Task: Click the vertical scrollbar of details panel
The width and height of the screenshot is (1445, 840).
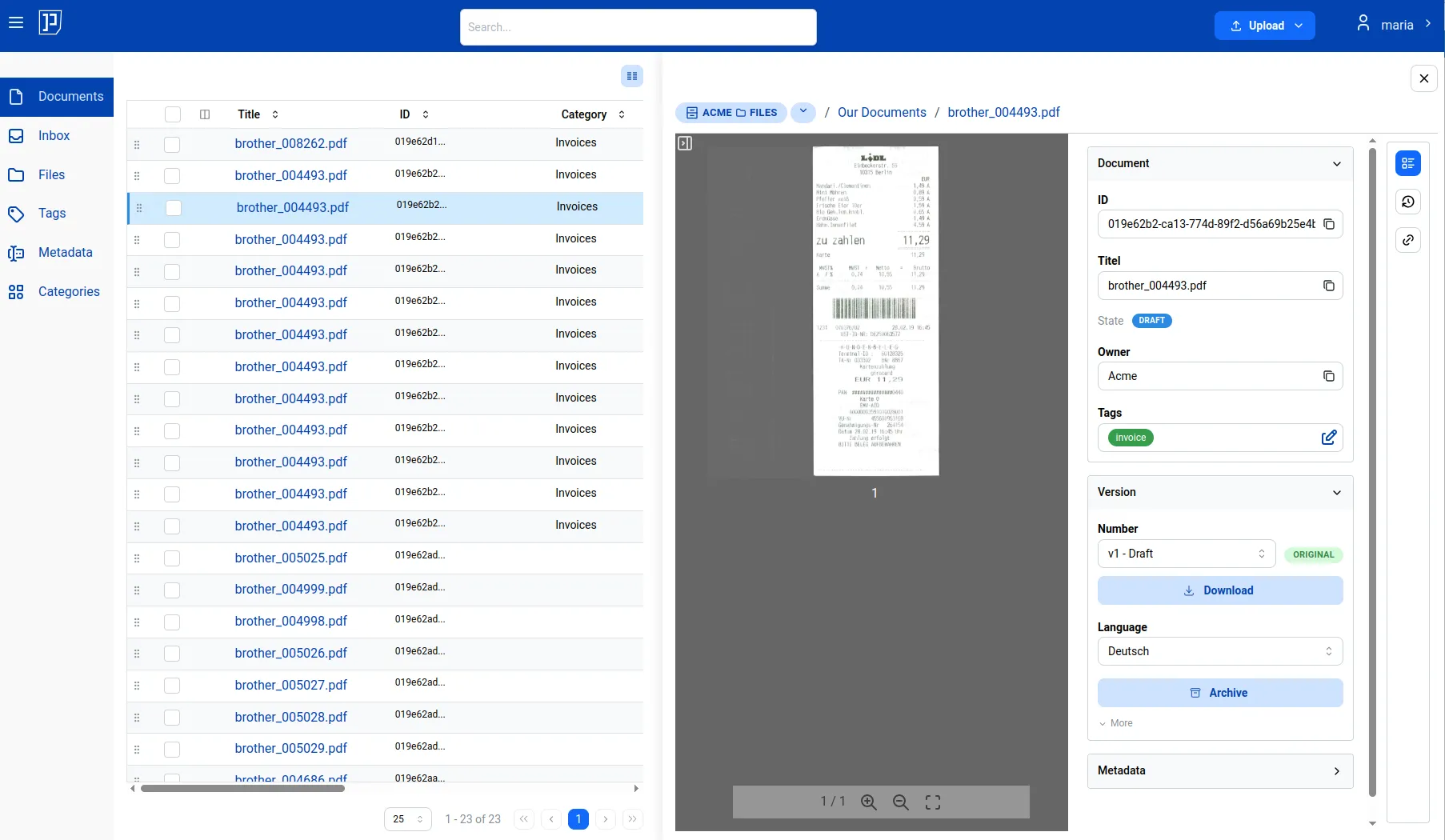Action: pyautogui.click(x=1372, y=472)
